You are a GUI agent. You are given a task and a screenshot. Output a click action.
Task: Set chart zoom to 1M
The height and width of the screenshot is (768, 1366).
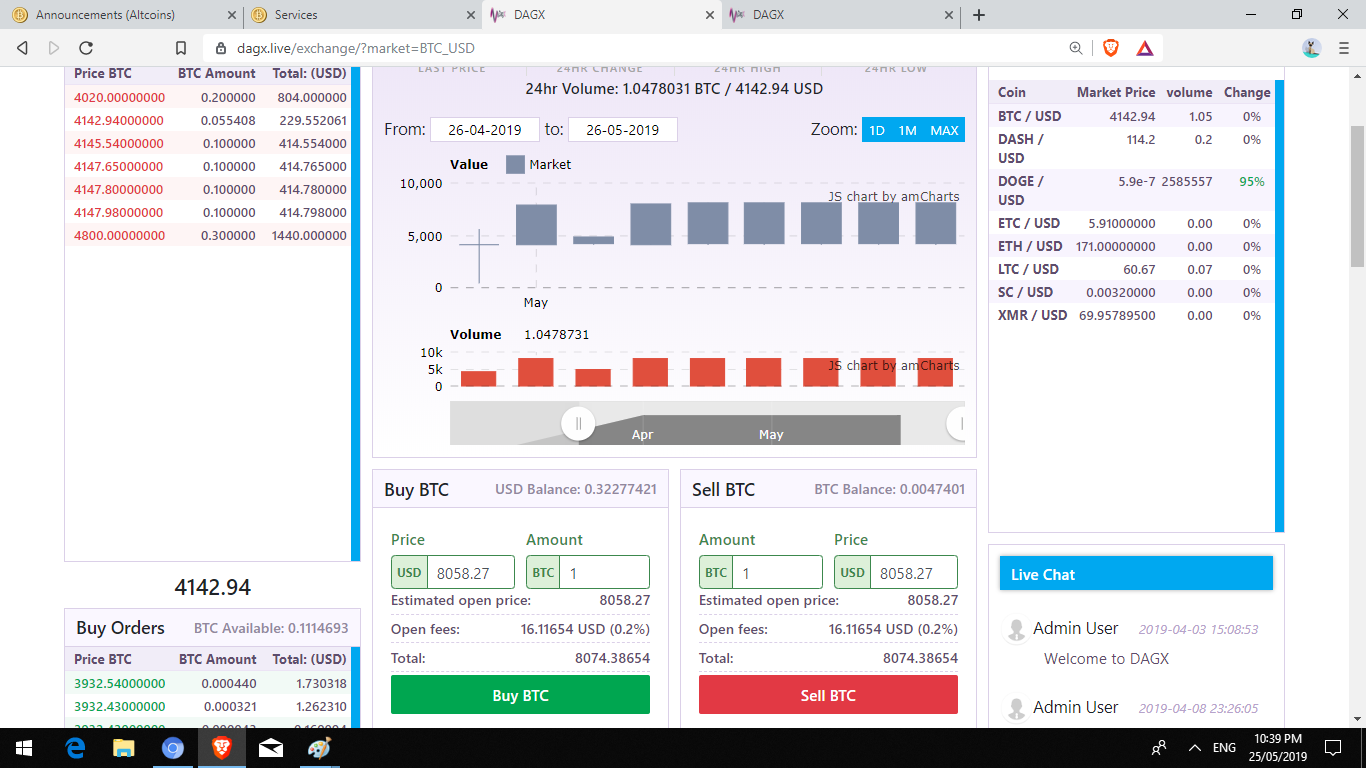click(907, 130)
